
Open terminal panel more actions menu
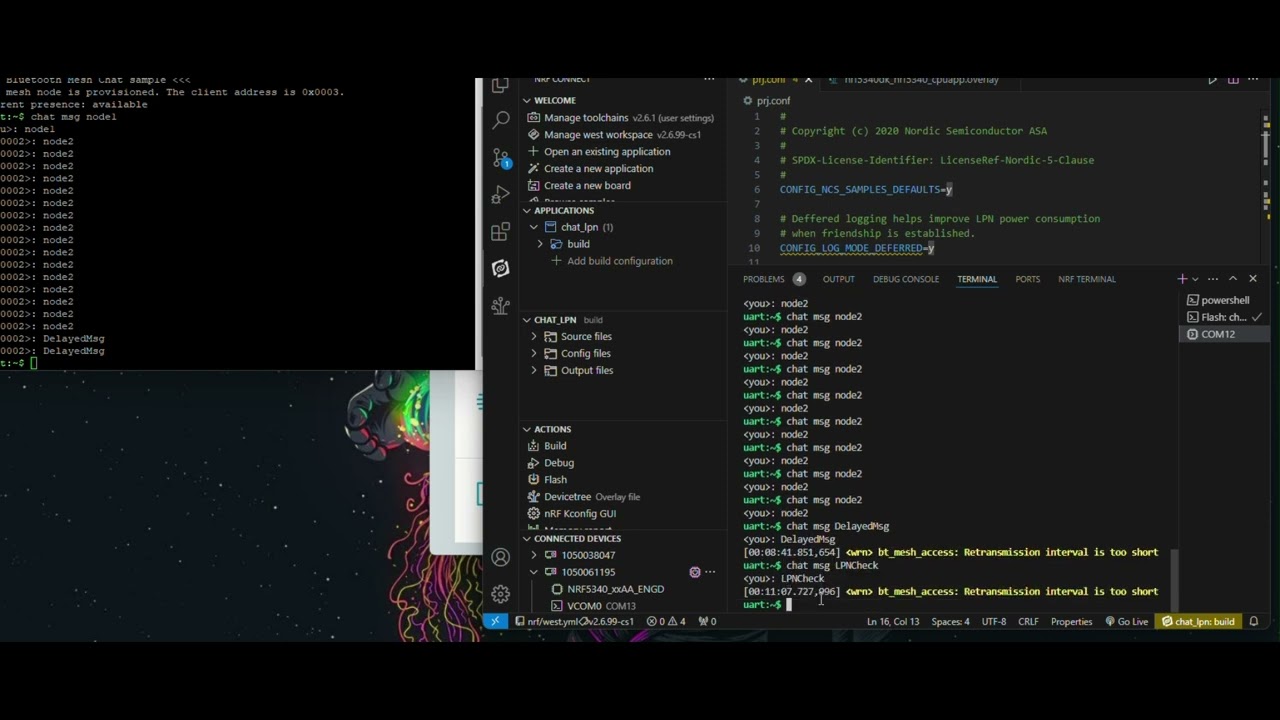[x=1213, y=279]
